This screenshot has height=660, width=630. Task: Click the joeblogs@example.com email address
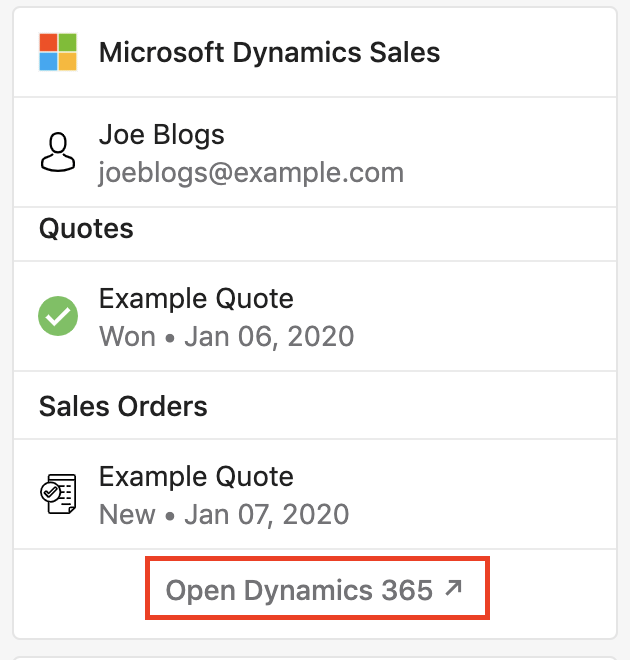pos(251,173)
